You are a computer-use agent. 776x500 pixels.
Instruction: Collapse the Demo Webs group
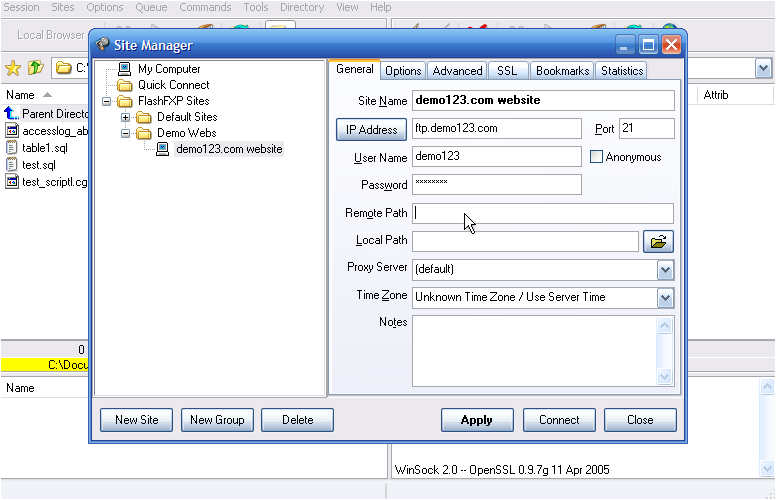tap(126, 133)
